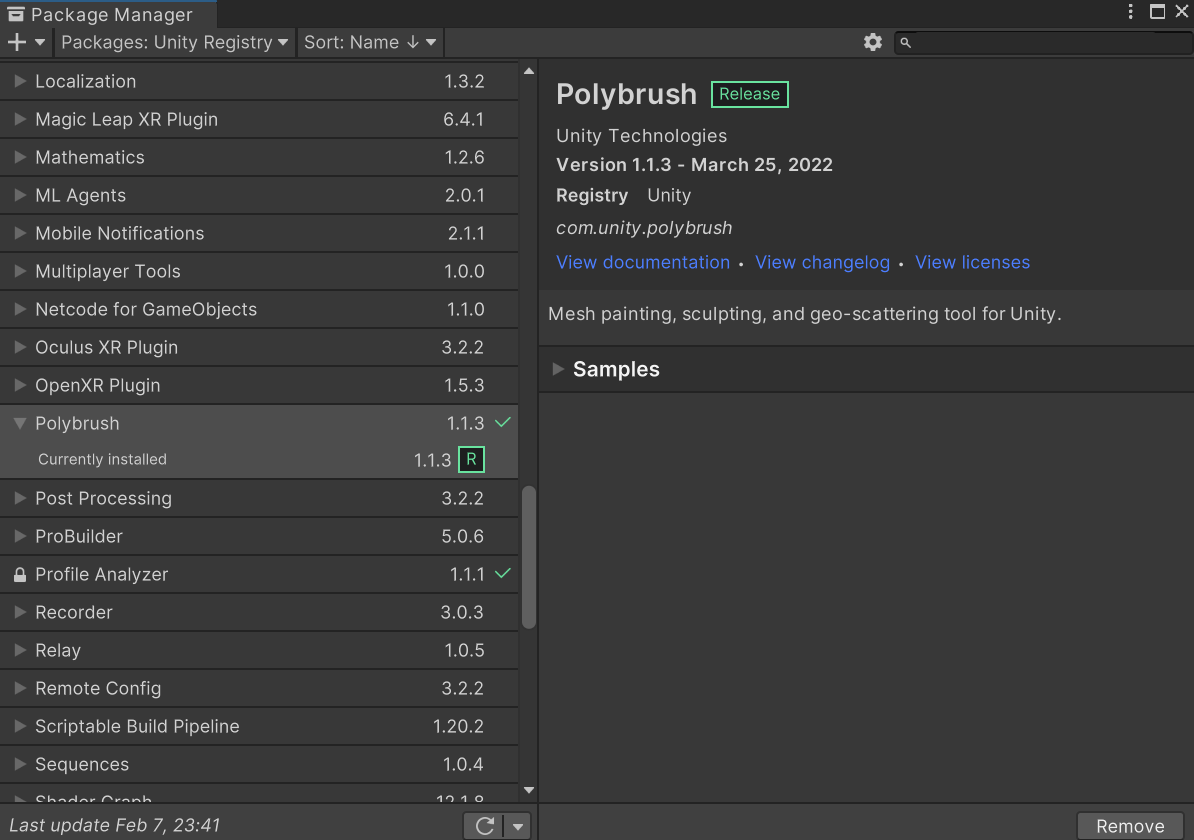Viewport: 1194px width, 840px height.
Task: Click into the package search field
Action: click(x=1043, y=43)
